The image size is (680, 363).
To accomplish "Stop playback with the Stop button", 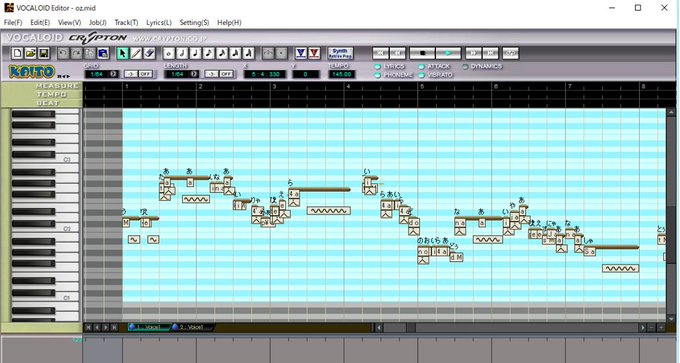I will click(x=422, y=53).
